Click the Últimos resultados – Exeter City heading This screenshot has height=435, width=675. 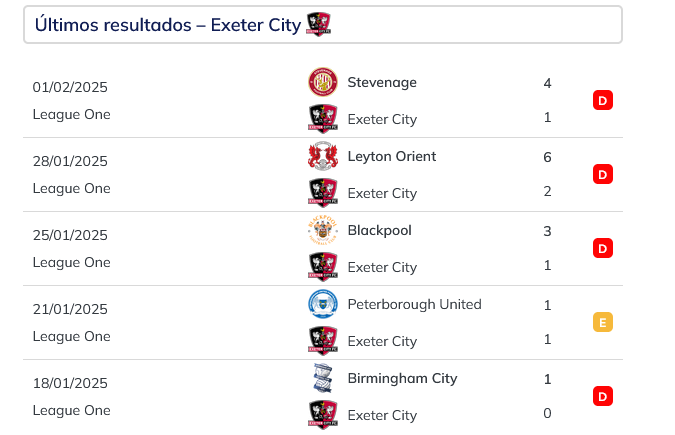168,25
